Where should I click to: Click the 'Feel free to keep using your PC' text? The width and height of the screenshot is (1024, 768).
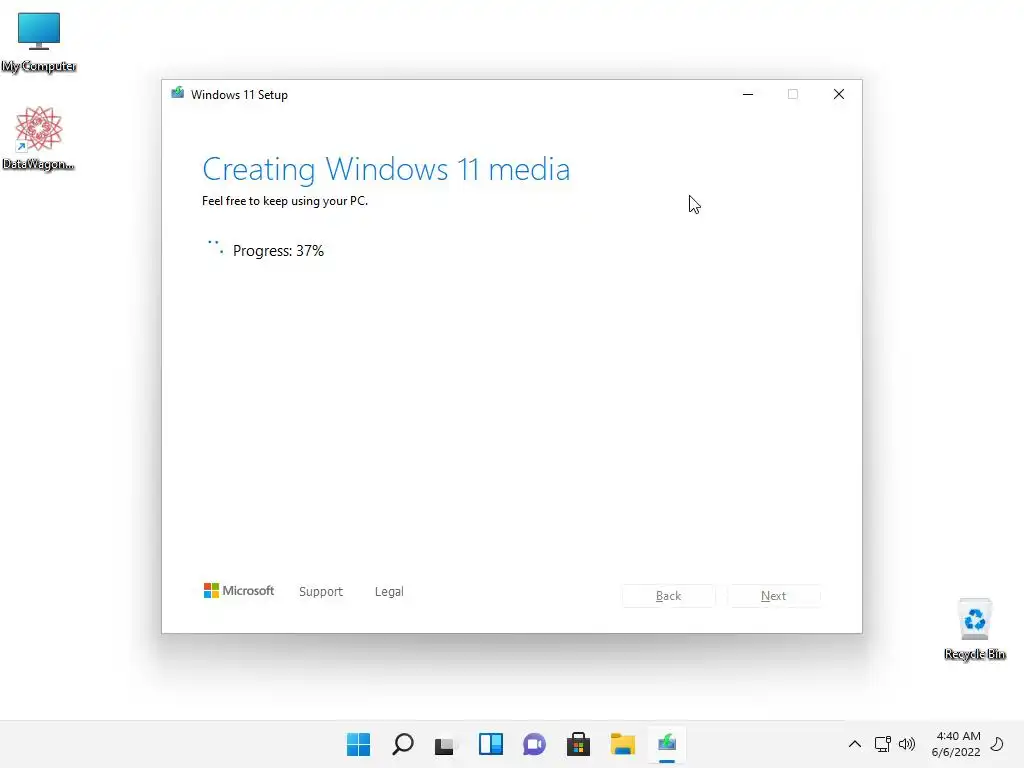(285, 201)
